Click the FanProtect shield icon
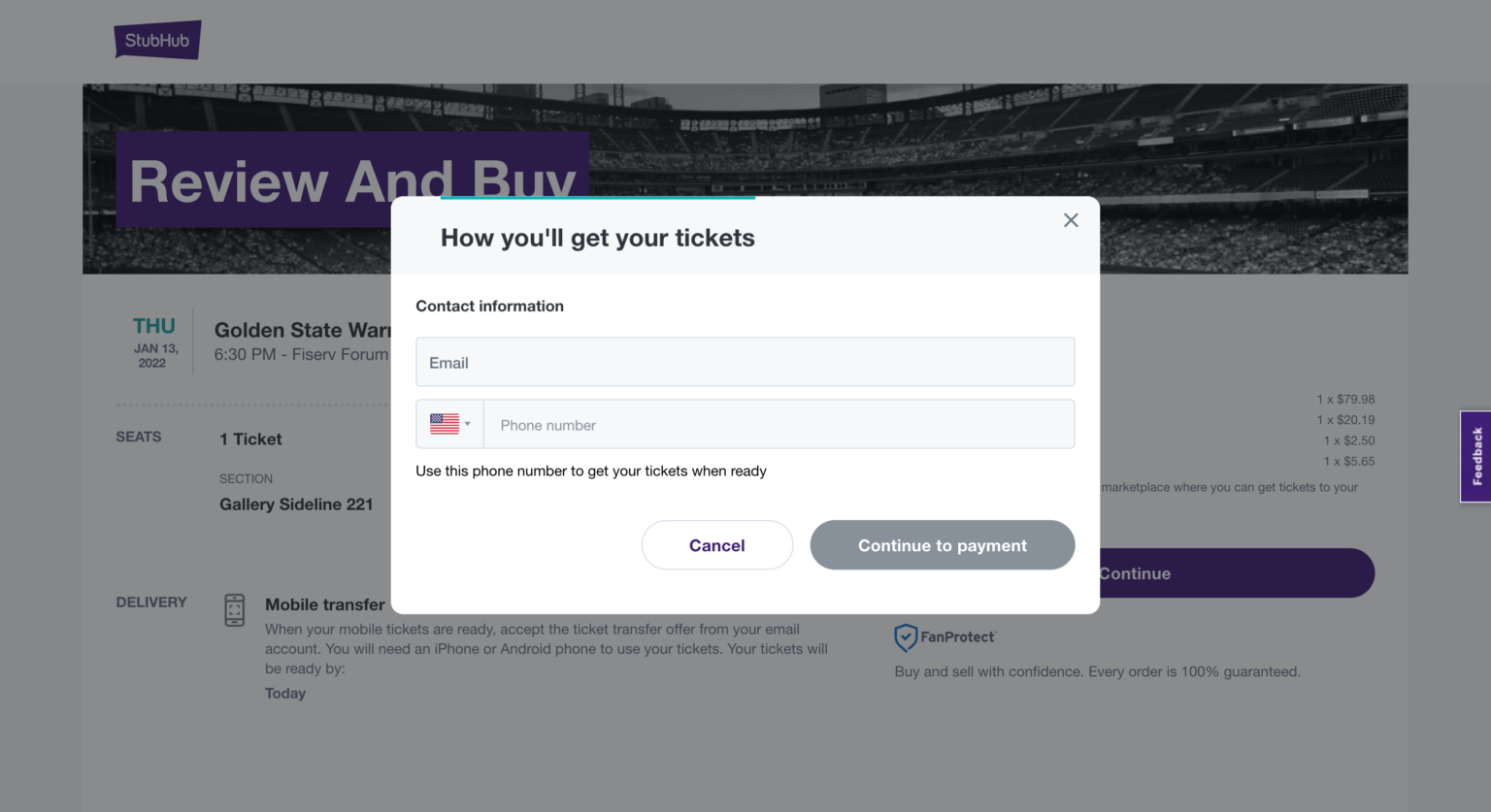The image size is (1491, 812). point(905,637)
